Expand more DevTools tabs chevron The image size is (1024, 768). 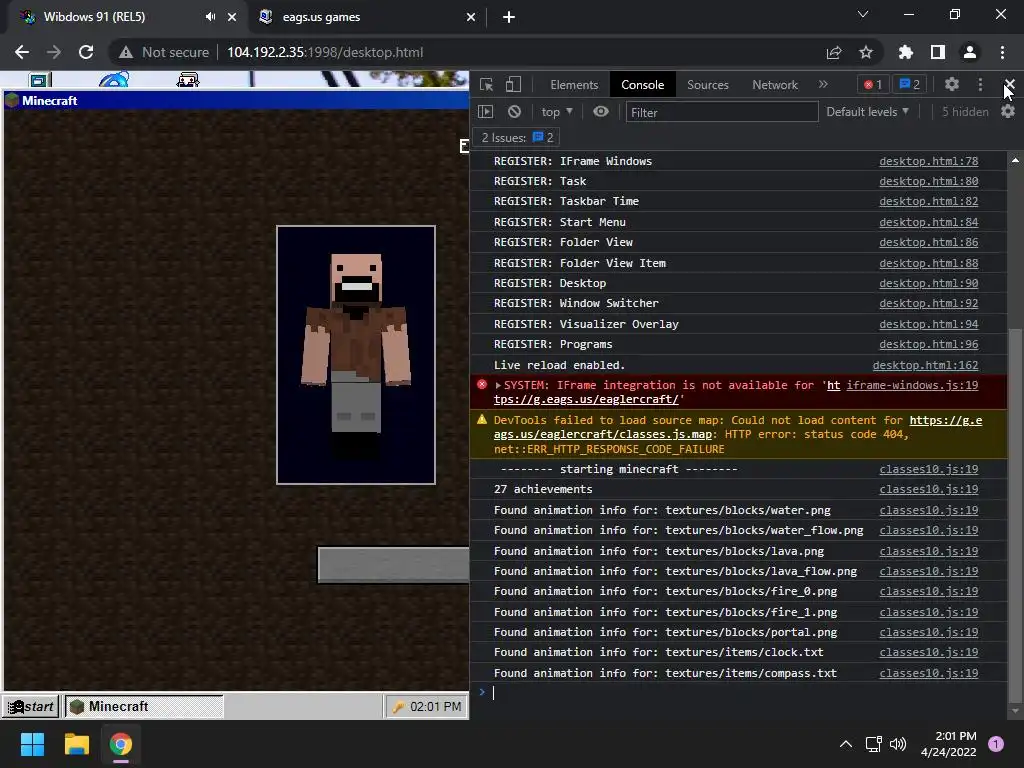coord(823,84)
